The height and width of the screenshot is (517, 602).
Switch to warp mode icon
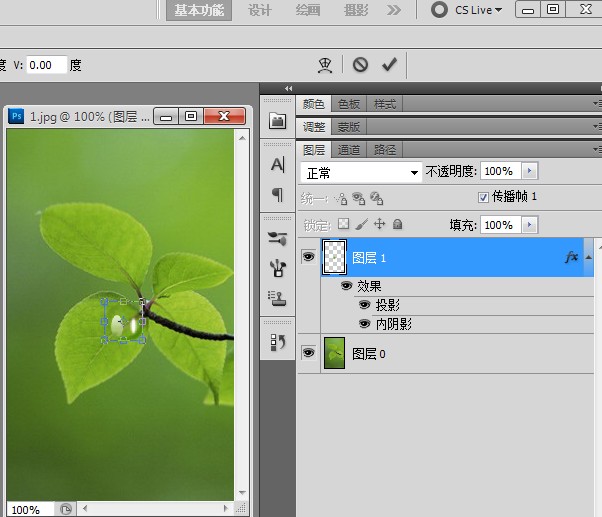click(325, 65)
